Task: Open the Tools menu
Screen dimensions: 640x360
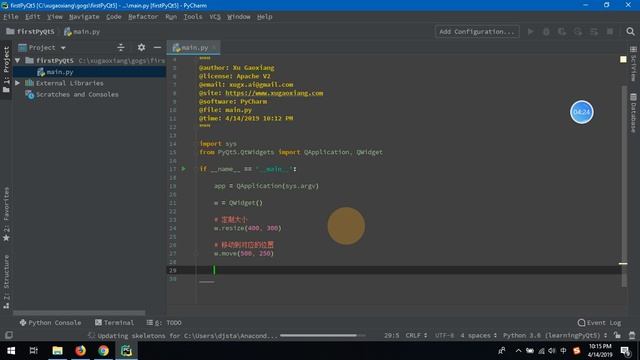Action: [193, 17]
